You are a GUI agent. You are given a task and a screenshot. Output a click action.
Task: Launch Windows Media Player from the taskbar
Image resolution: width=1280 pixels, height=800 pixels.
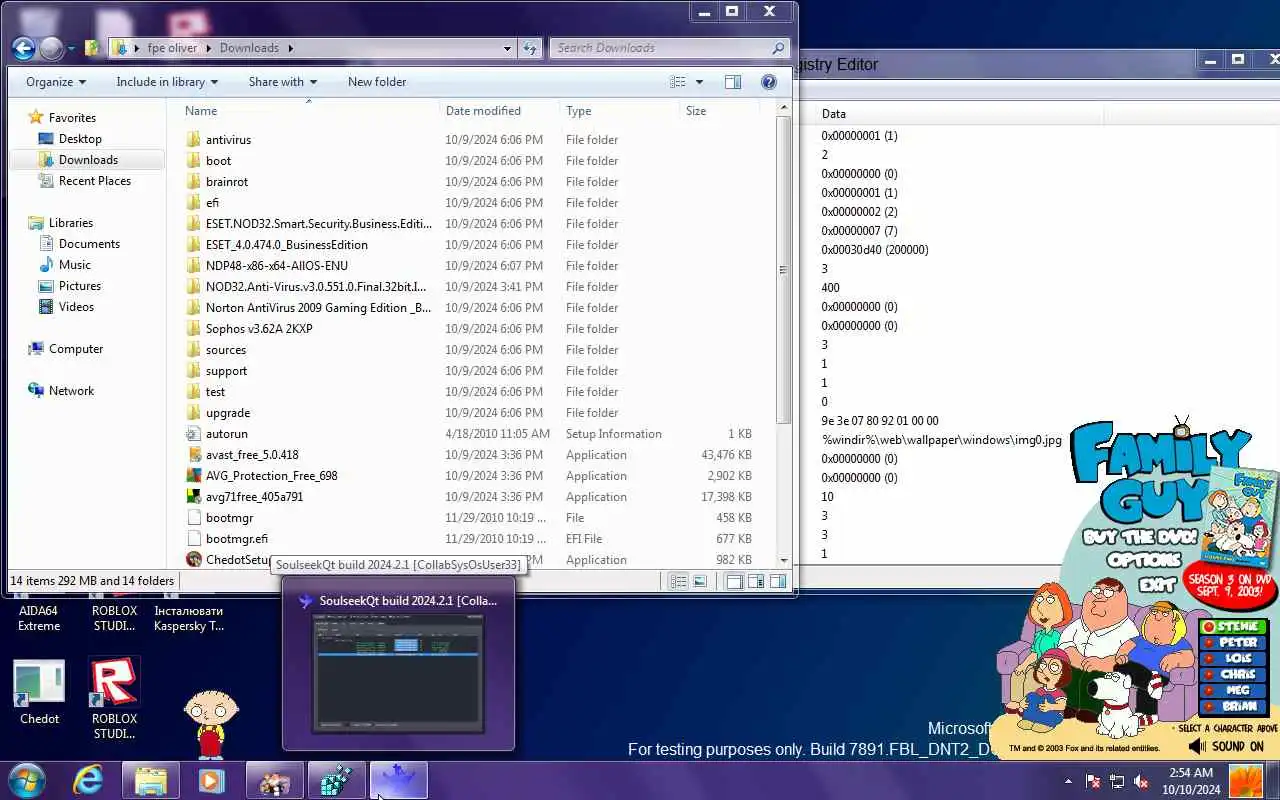212,780
